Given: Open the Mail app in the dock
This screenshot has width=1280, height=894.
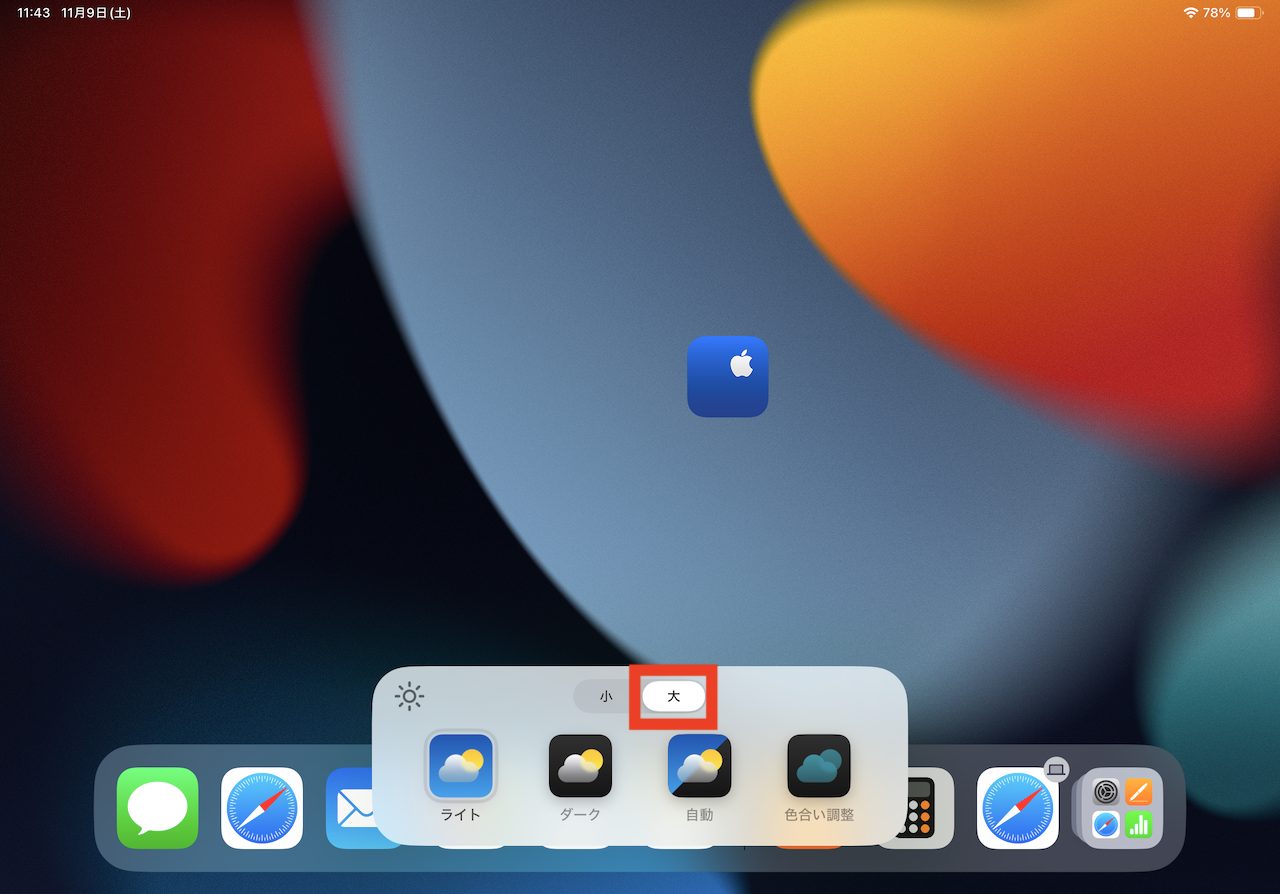Looking at the screenshot, I should pyautogui.click(x=350, y=808).
